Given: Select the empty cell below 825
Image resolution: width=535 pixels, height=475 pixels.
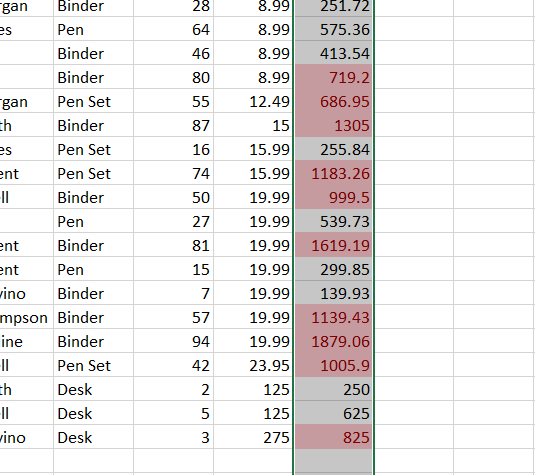Looking at the screenshot, I should 333,461.
